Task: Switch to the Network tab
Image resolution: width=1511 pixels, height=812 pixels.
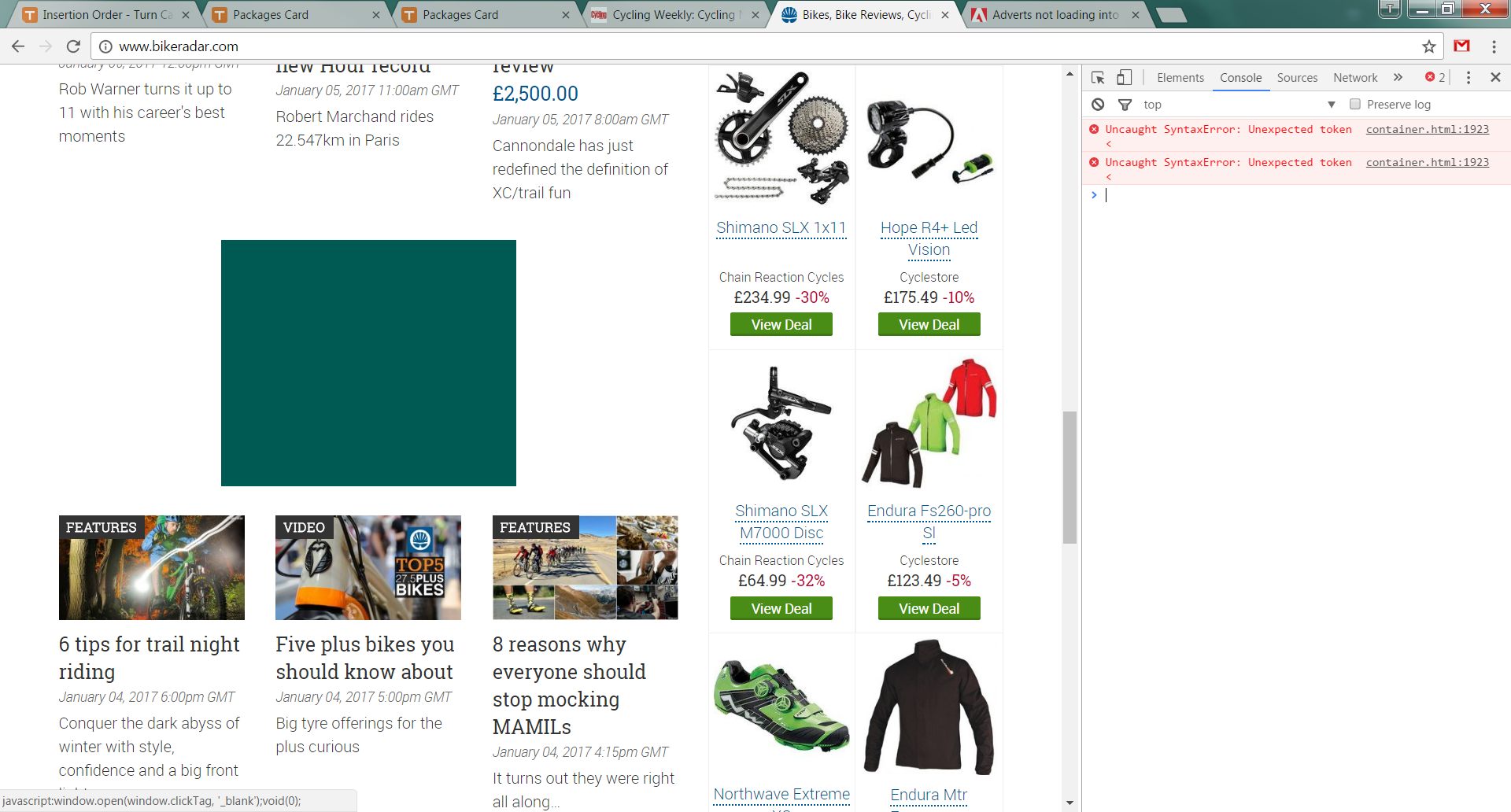Action: tap(1355, 77)
